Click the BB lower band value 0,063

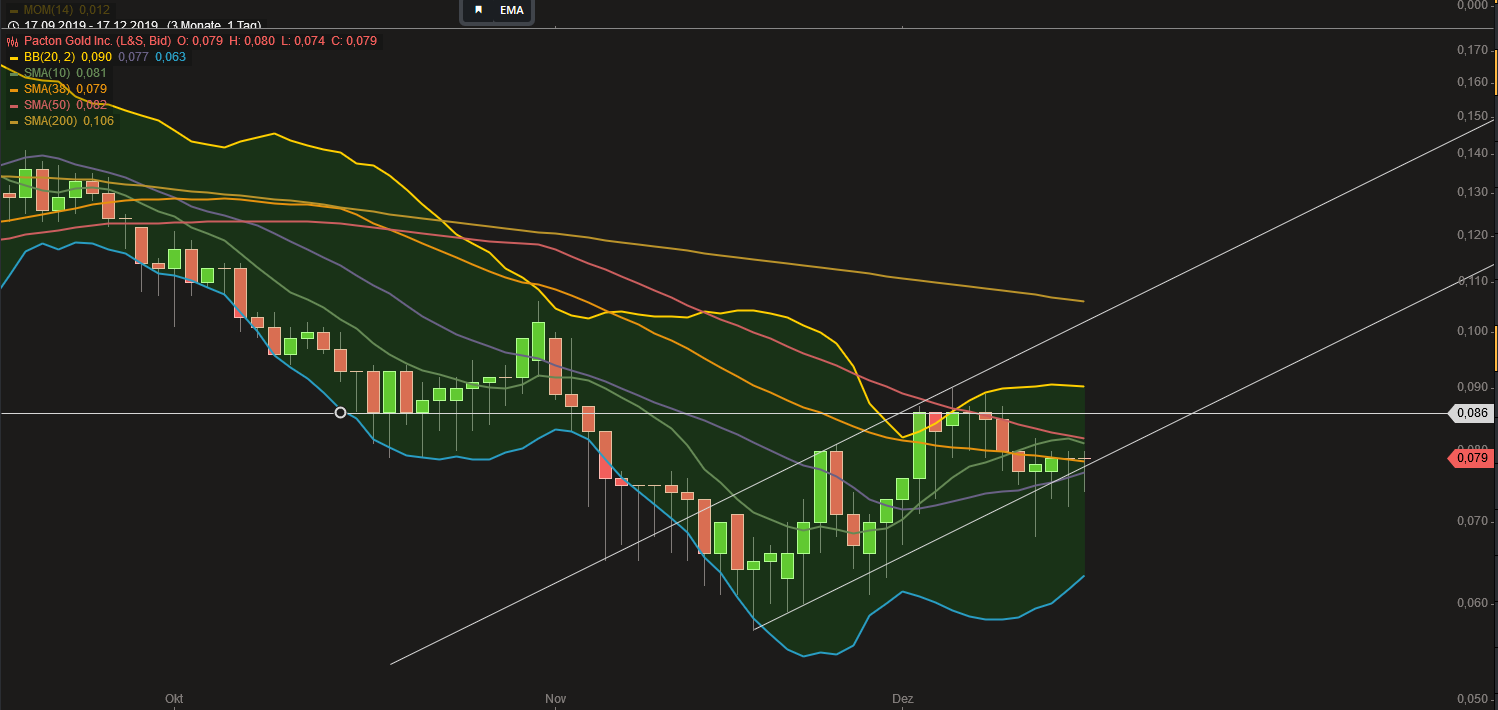point(170,57)
